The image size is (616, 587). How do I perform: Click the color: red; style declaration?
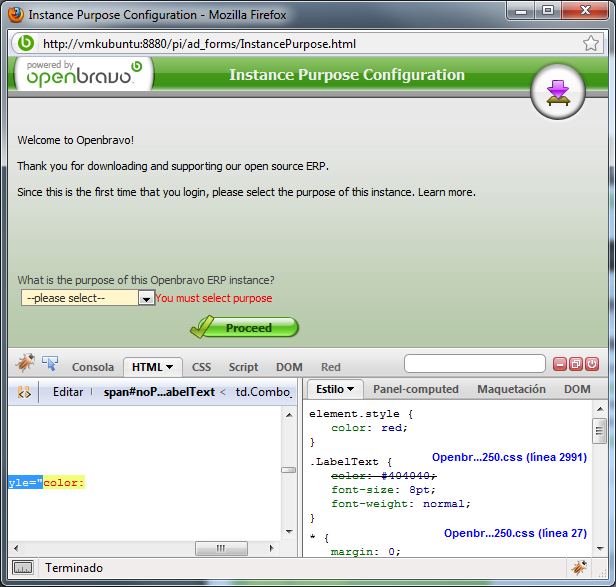click(x=369, y=427)
